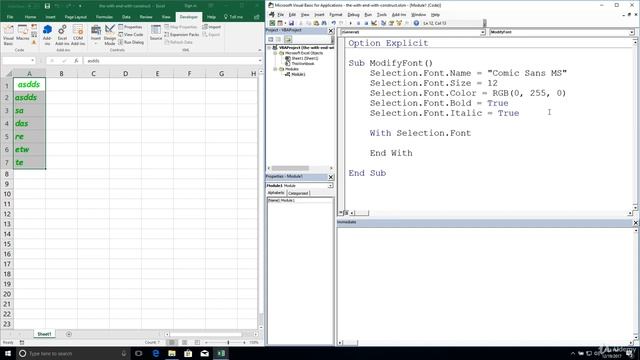Click Expansion Packs in XML group
The image size is (640, 360).
click(x=182, y=35)
